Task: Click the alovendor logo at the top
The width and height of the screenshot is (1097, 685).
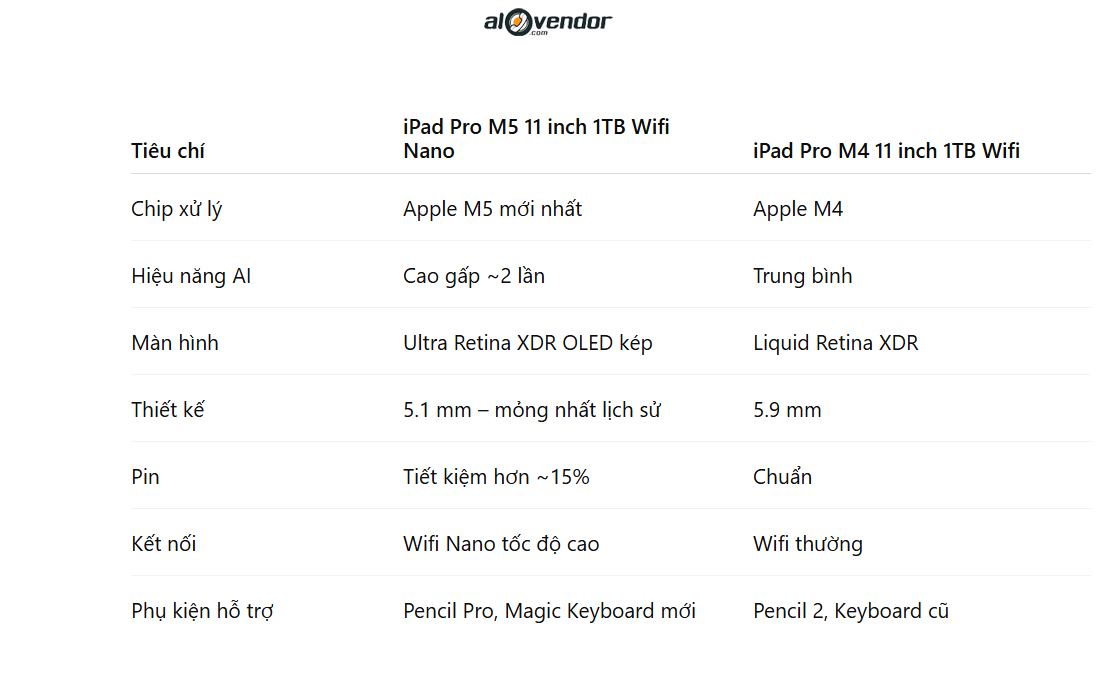Action: pyautogui.click(x=547, y=21)
